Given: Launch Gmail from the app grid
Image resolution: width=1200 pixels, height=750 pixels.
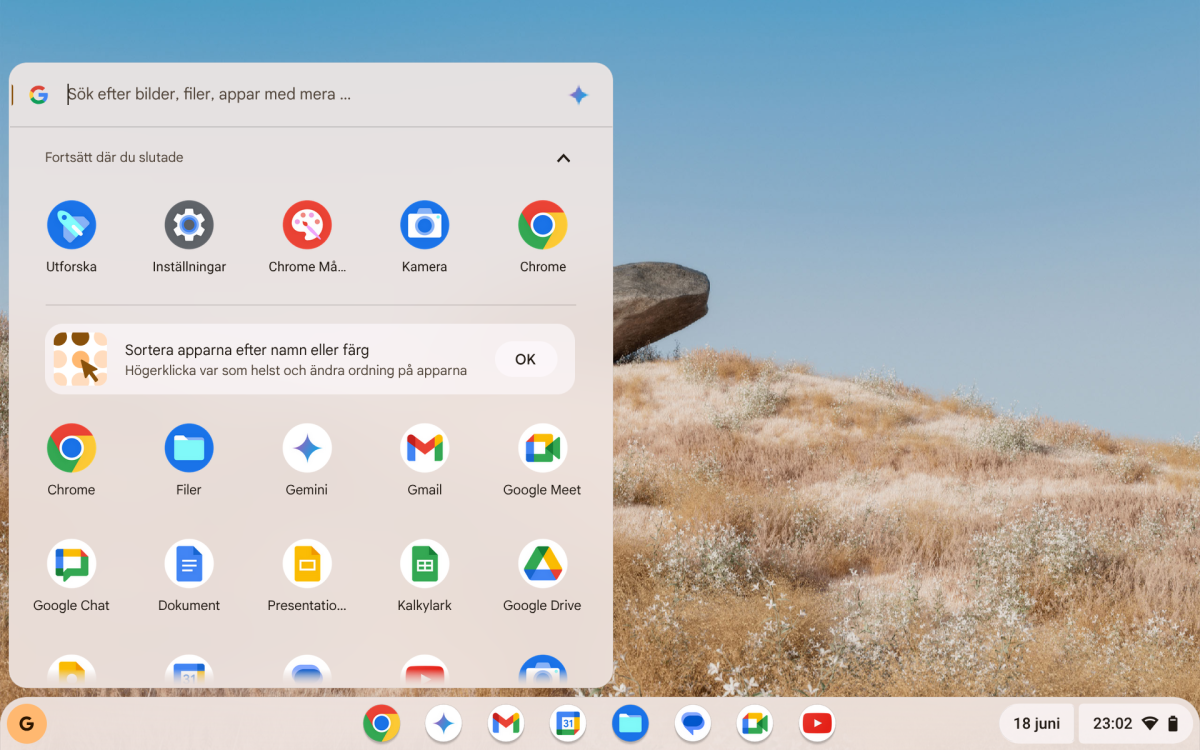Looking at the screenshot, I should [425, 447].
